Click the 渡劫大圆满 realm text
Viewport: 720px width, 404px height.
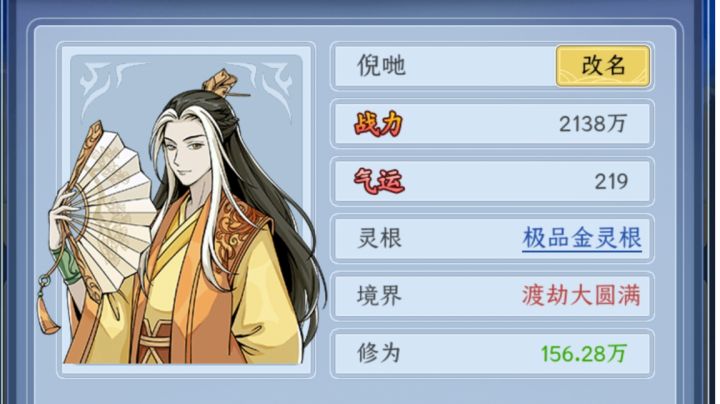coord(581,295)
